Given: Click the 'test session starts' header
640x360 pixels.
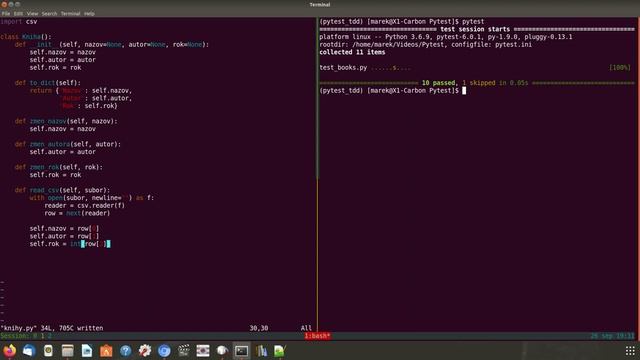Looking at the screenshot, I should tap(475, 29).
